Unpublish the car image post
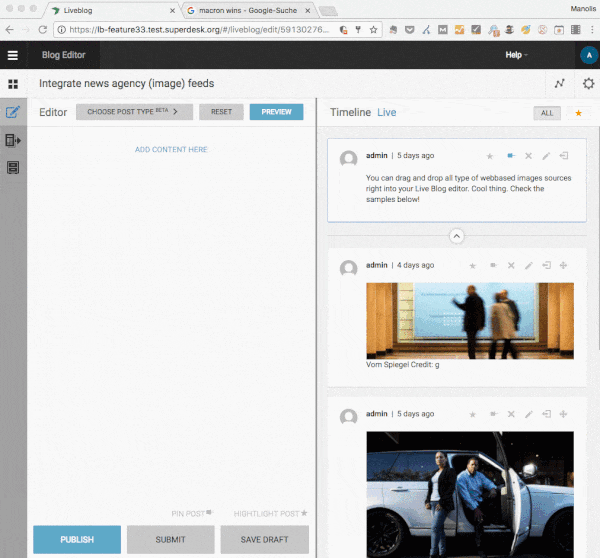The height and width of the screenshot is (558, 600). coord(546,414)
